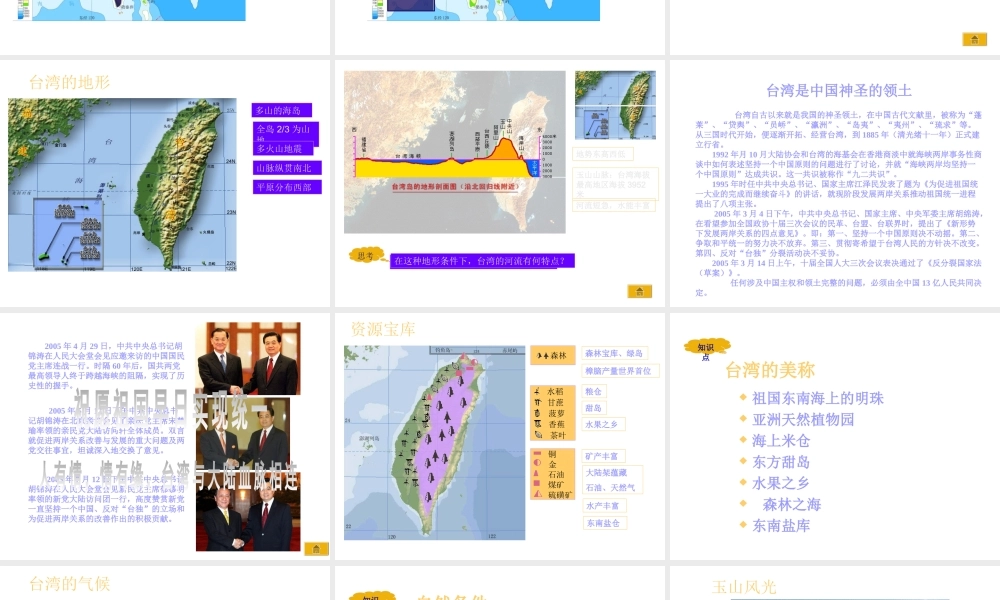Click the 森林宝库、绿岛 label
Screen dimensions: 1000x600
(x=615, y=353)
